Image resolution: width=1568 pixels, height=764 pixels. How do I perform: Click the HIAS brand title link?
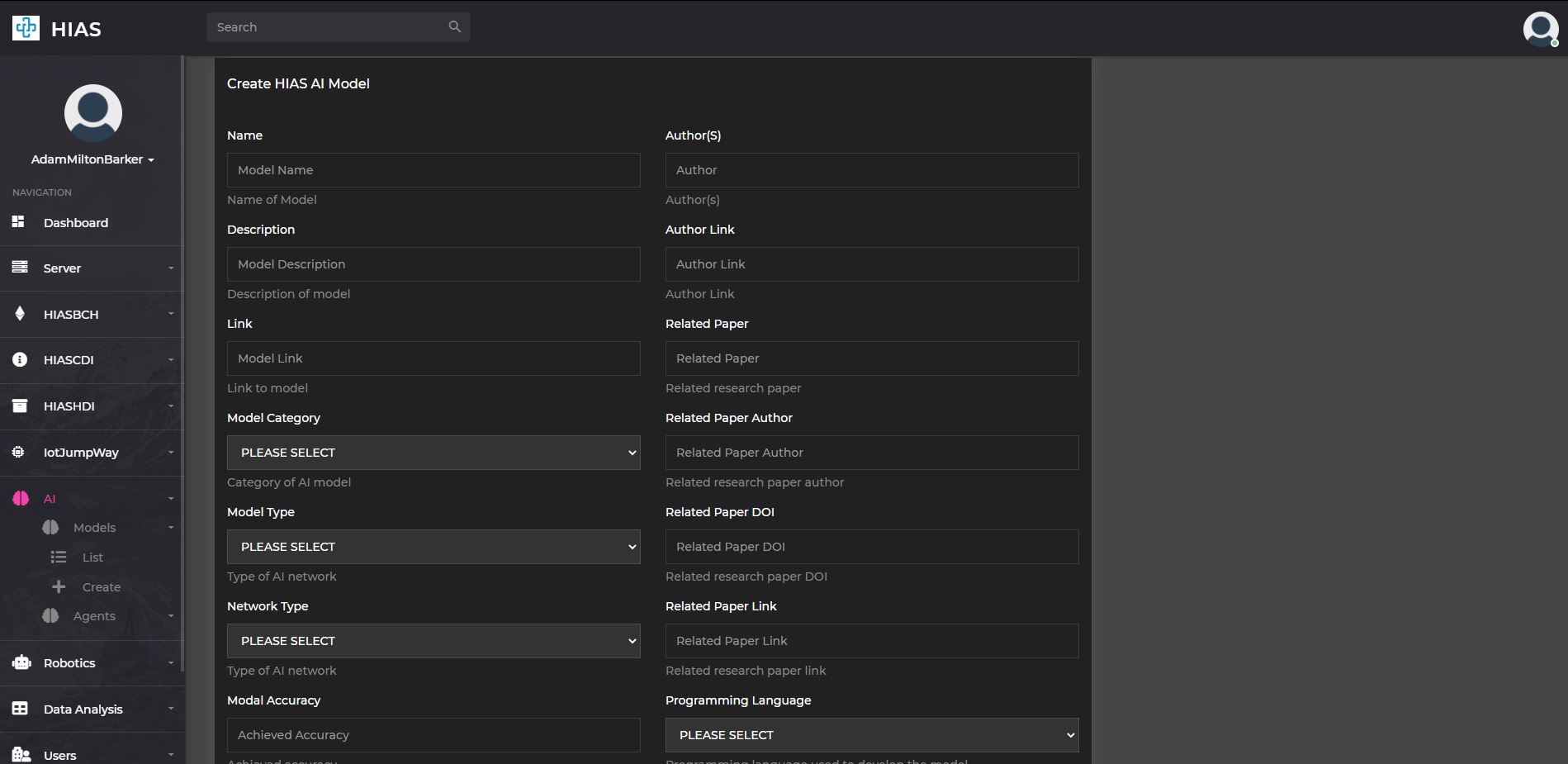(76, 29)
